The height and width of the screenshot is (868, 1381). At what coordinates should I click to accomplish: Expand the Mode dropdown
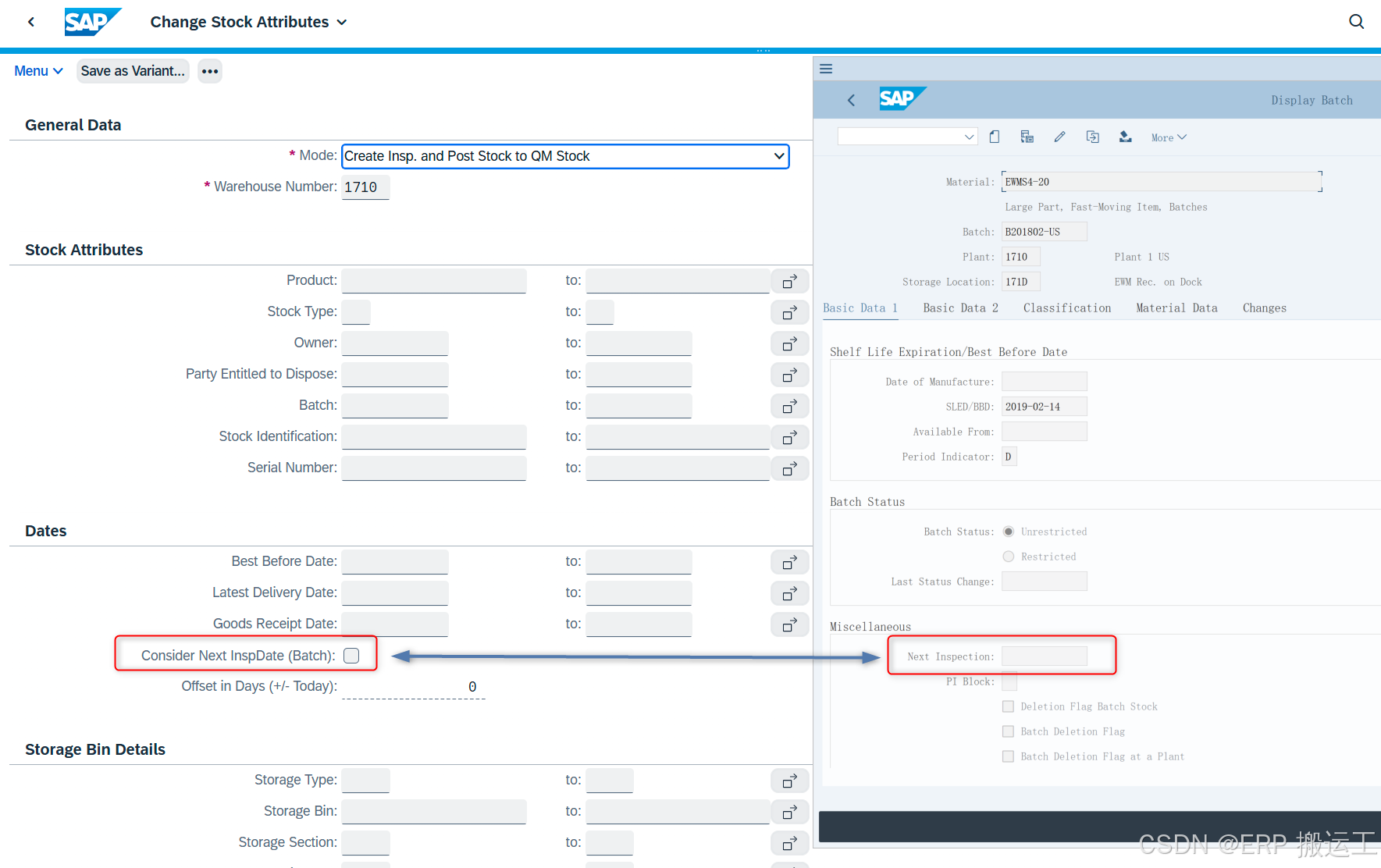coord(778,156)
